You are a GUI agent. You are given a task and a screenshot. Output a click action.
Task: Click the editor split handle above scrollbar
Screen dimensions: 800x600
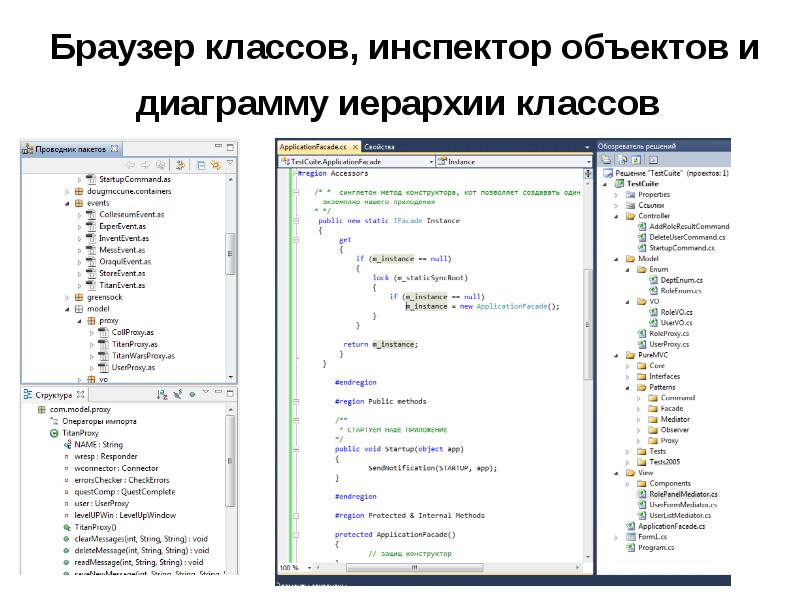click(x=588, y=173)
